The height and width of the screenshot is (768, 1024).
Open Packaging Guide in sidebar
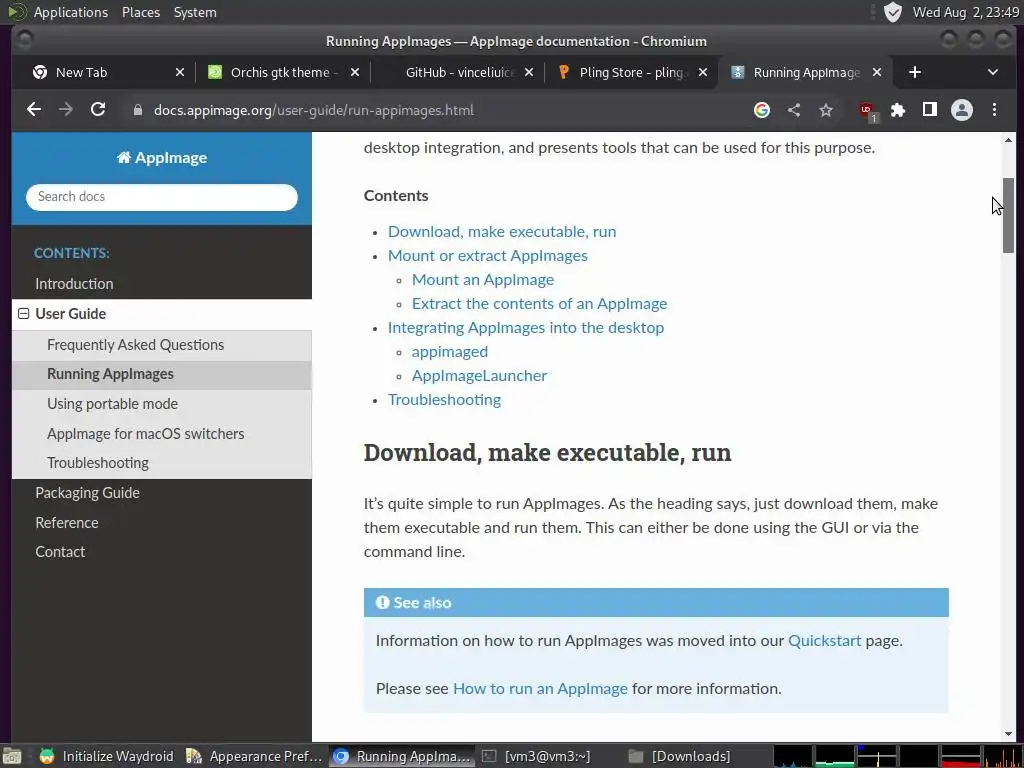[x=88, y=492]
